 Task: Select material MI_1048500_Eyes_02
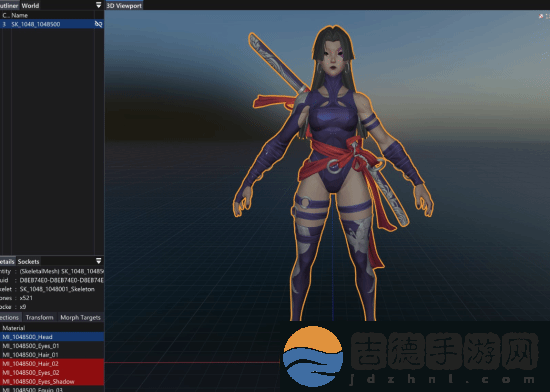52,372
